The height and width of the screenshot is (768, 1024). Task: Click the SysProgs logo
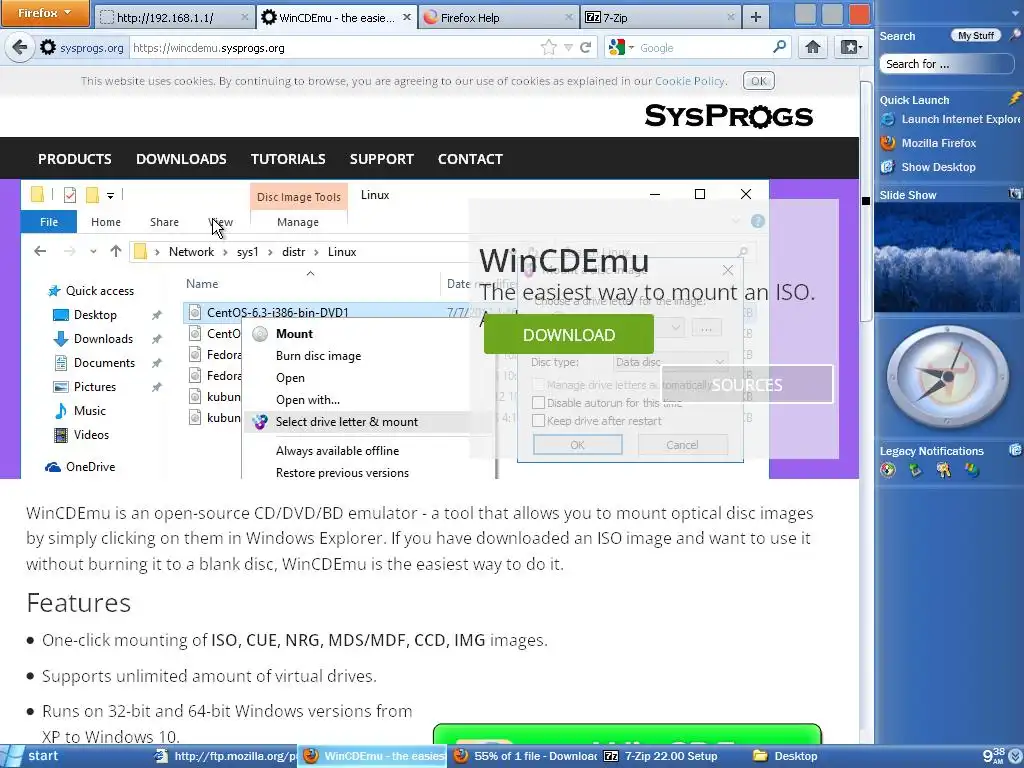click(x=728, y=116)
